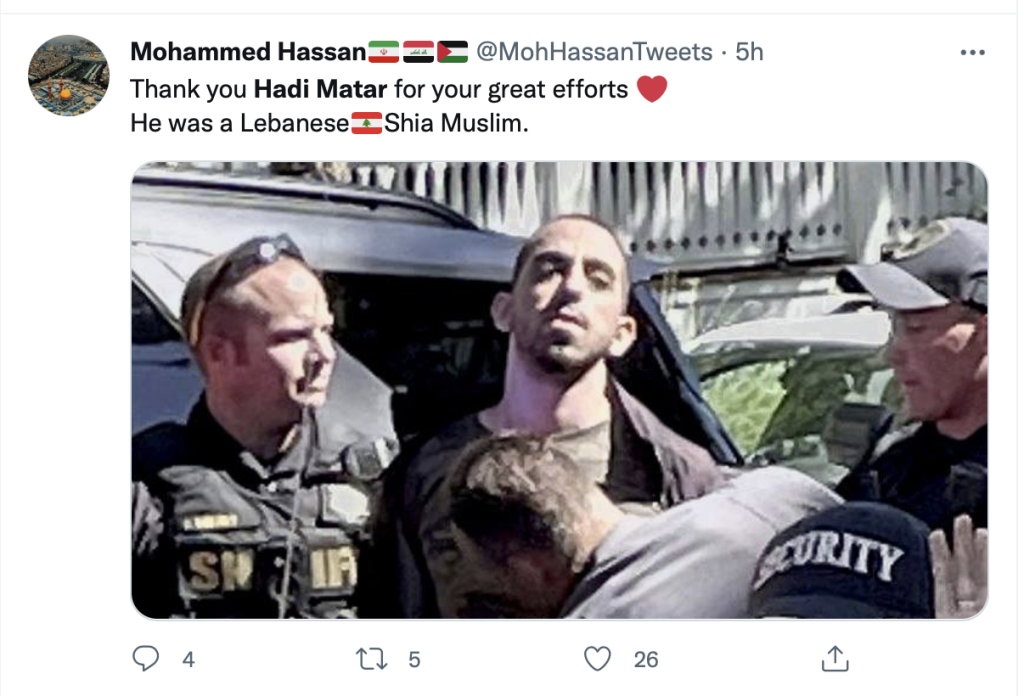Click the Palestine flag emoji beside the name
1024x696 pixels.
pyautogui.click(x=453, y=52)
